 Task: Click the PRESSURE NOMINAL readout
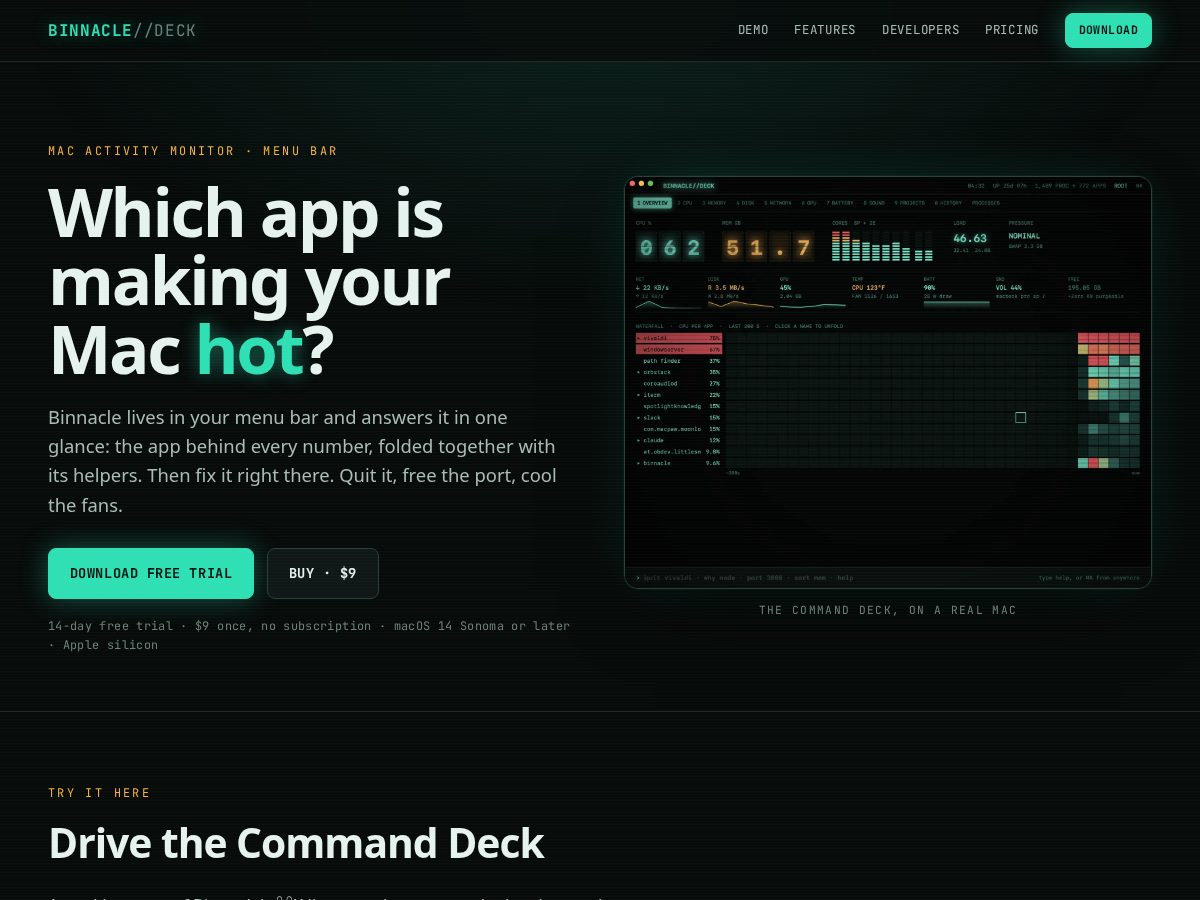[x=1024, y=236]
